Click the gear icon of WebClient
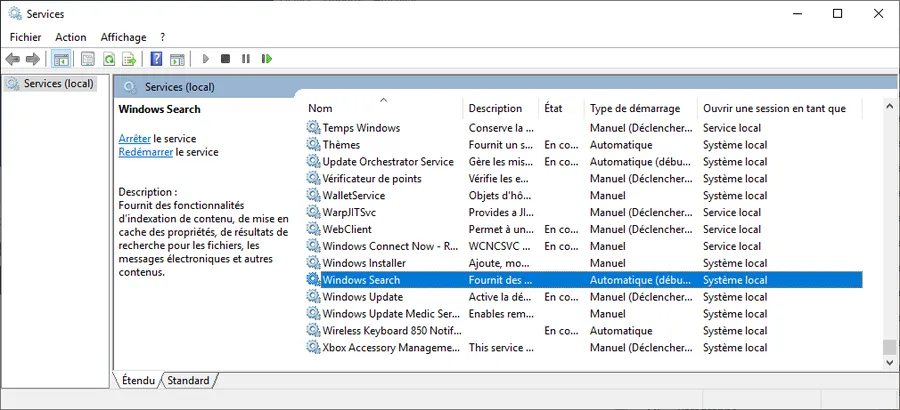 point(313,229)
